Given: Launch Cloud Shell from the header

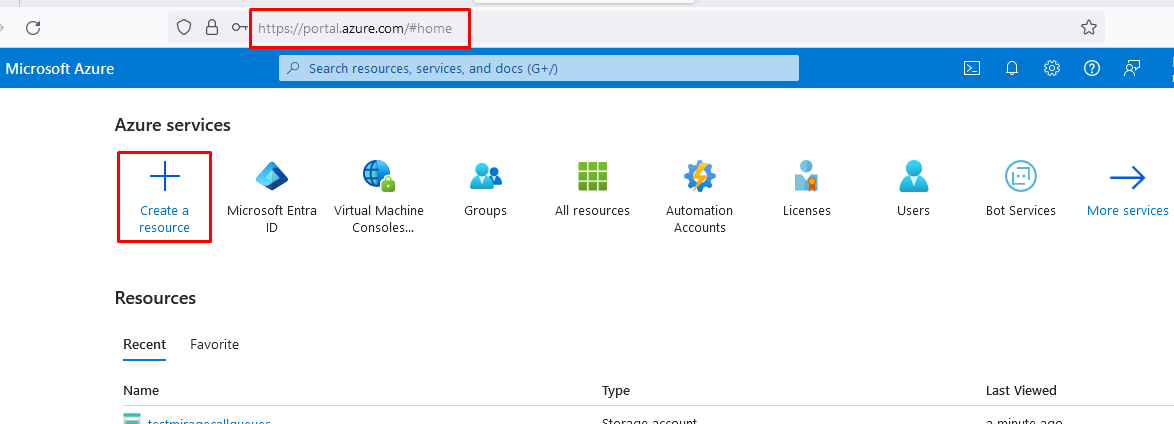Looking at the screenshot, I should point(972,68).
